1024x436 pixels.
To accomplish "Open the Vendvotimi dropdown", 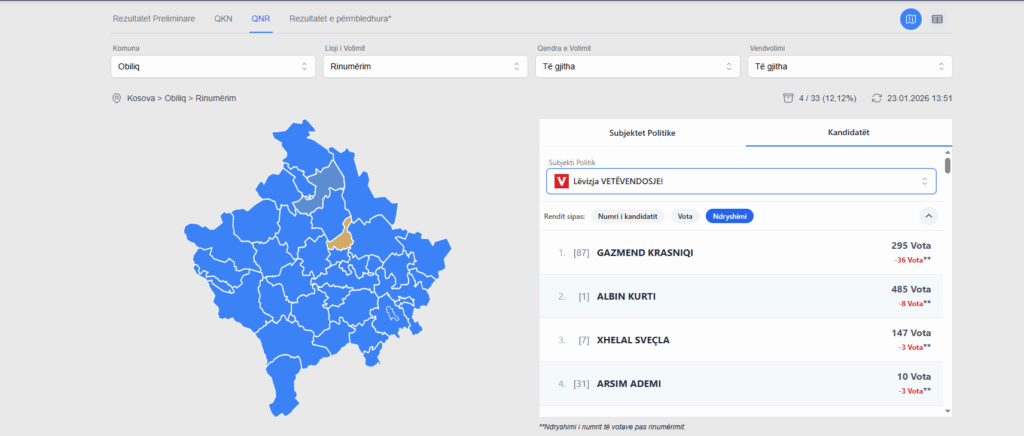I will tap(849, 66).
